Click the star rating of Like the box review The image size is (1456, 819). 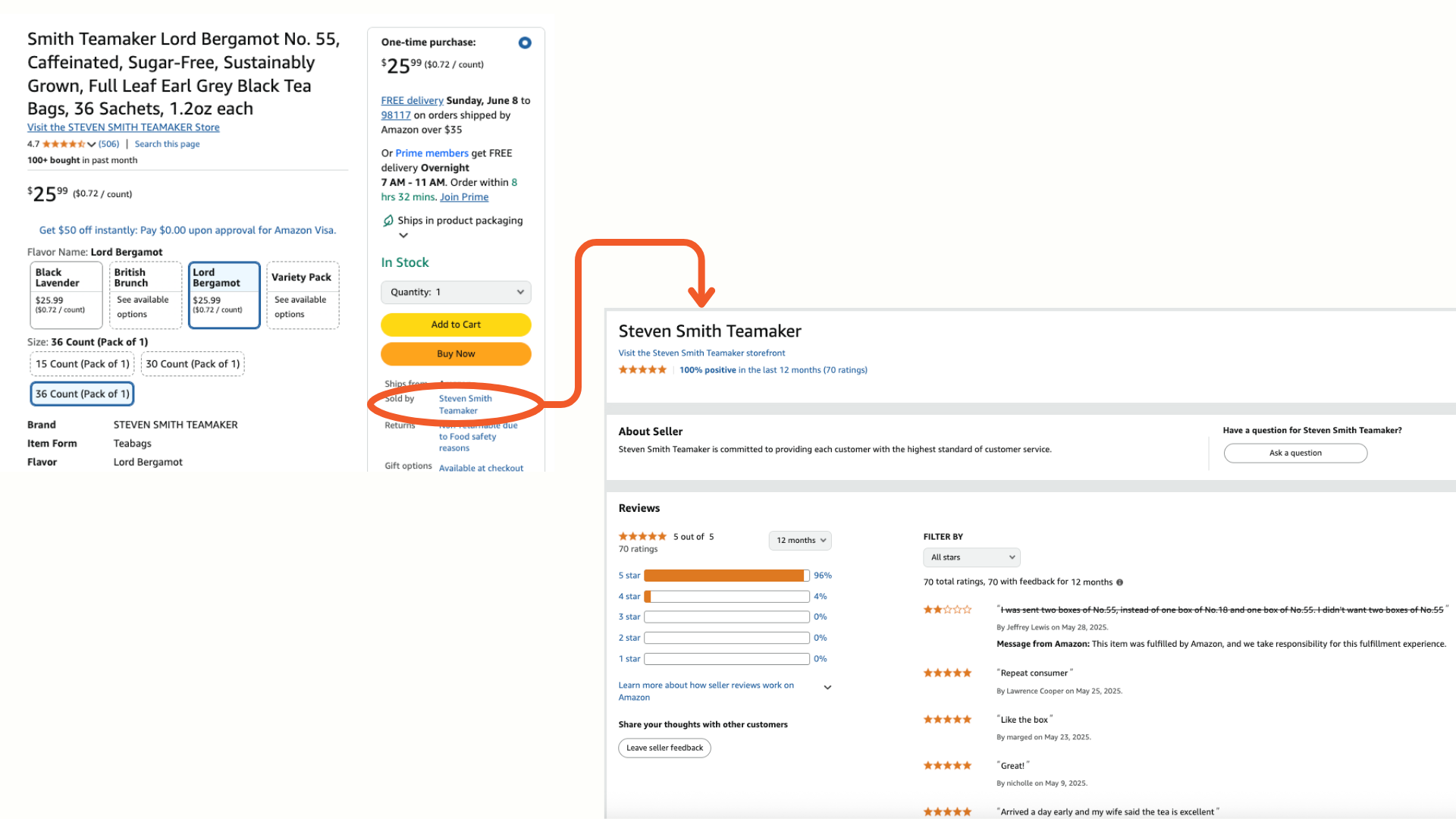click(947, 720)
